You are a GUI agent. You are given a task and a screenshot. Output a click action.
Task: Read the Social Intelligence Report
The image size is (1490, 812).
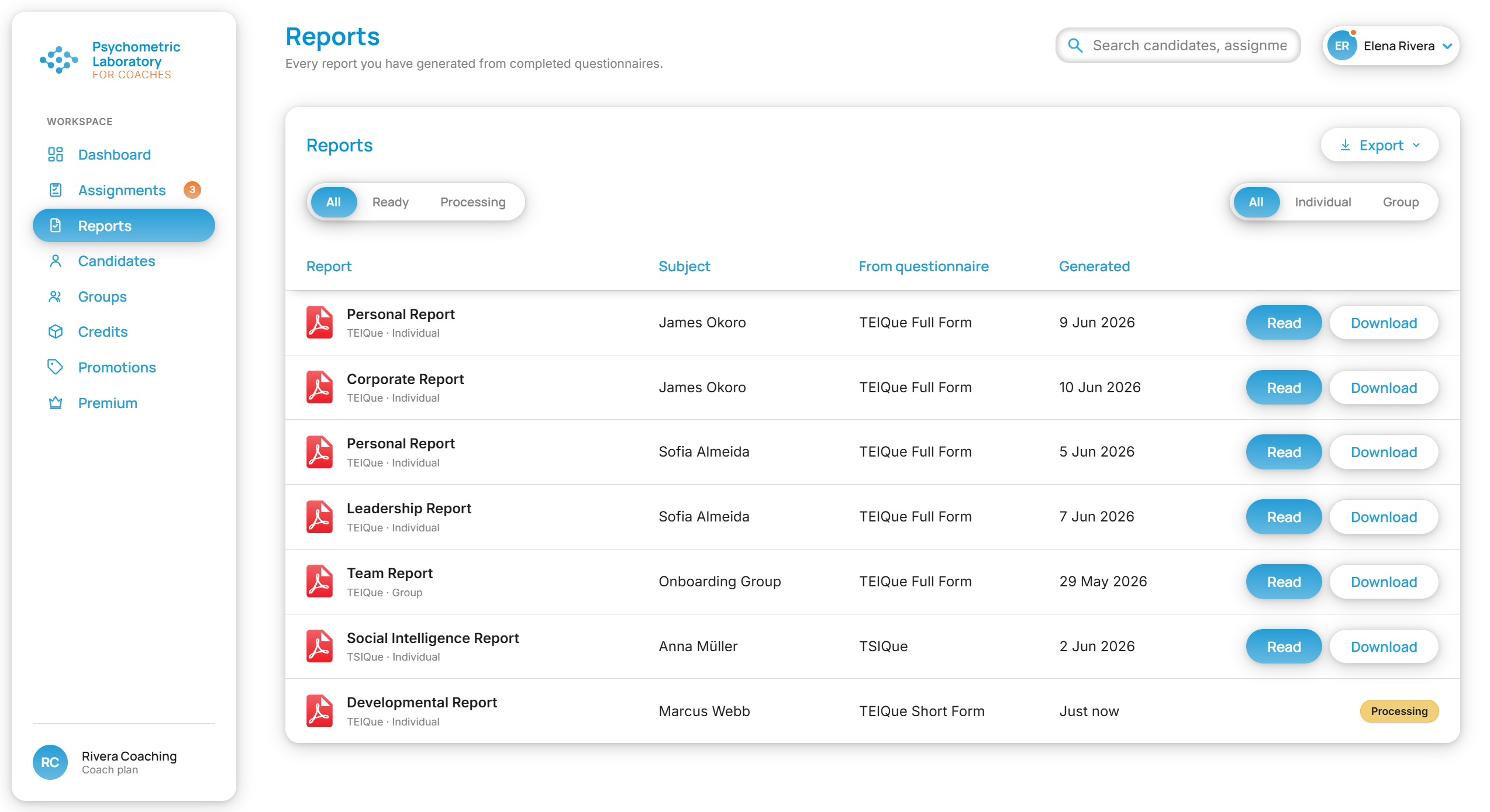coord(1284,647)
